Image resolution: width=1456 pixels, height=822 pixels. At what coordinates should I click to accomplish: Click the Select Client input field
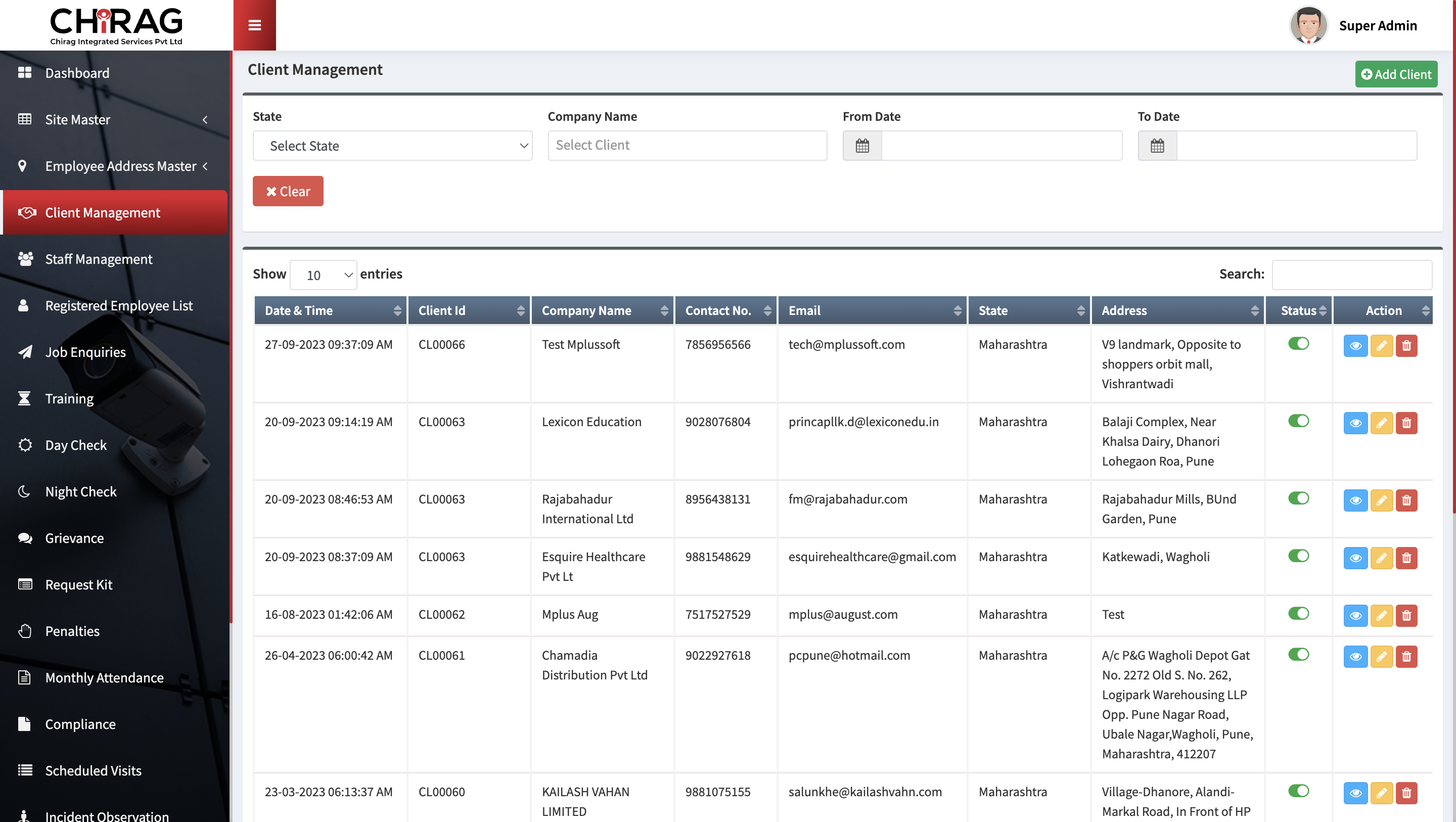pos(688,146)
